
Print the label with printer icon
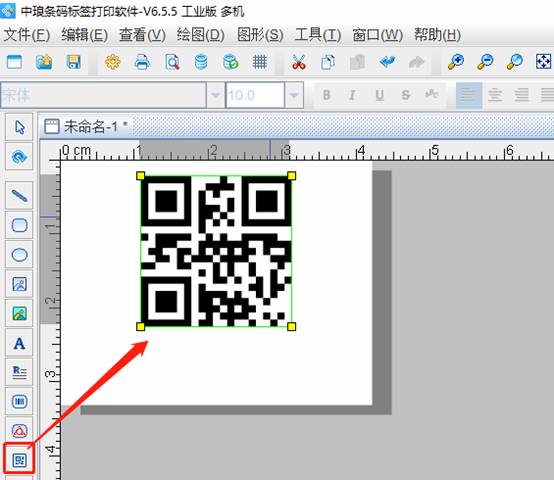coord(142,62)
